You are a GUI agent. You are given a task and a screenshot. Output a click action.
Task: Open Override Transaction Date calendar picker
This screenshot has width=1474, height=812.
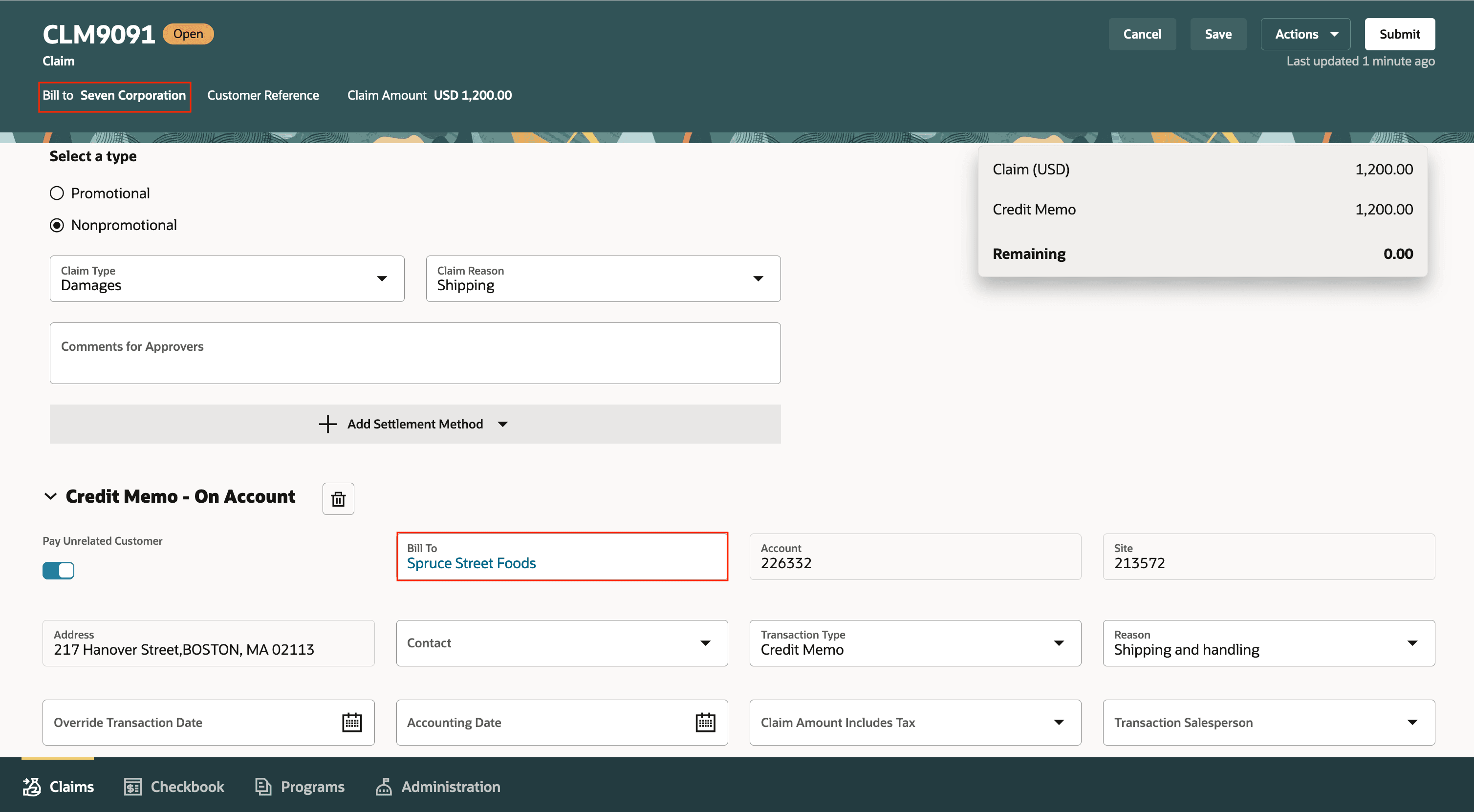[351, 722]
